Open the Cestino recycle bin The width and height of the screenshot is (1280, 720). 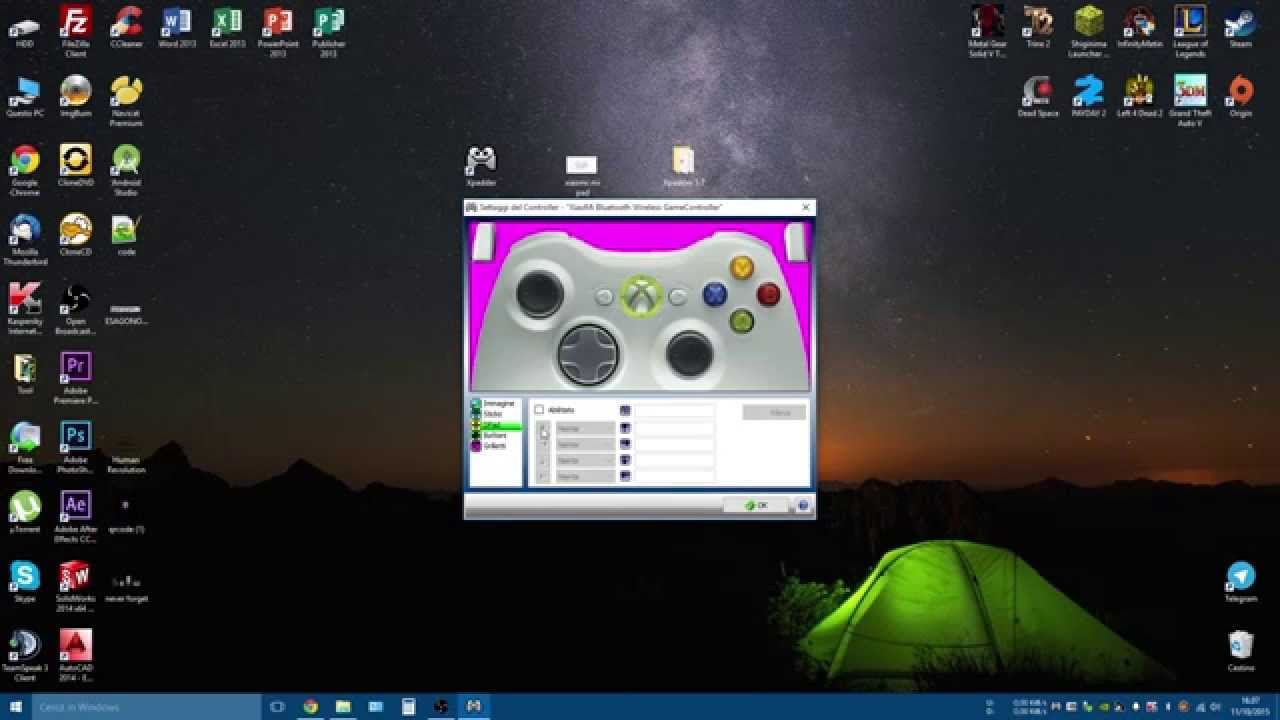tap(1241, 651)
